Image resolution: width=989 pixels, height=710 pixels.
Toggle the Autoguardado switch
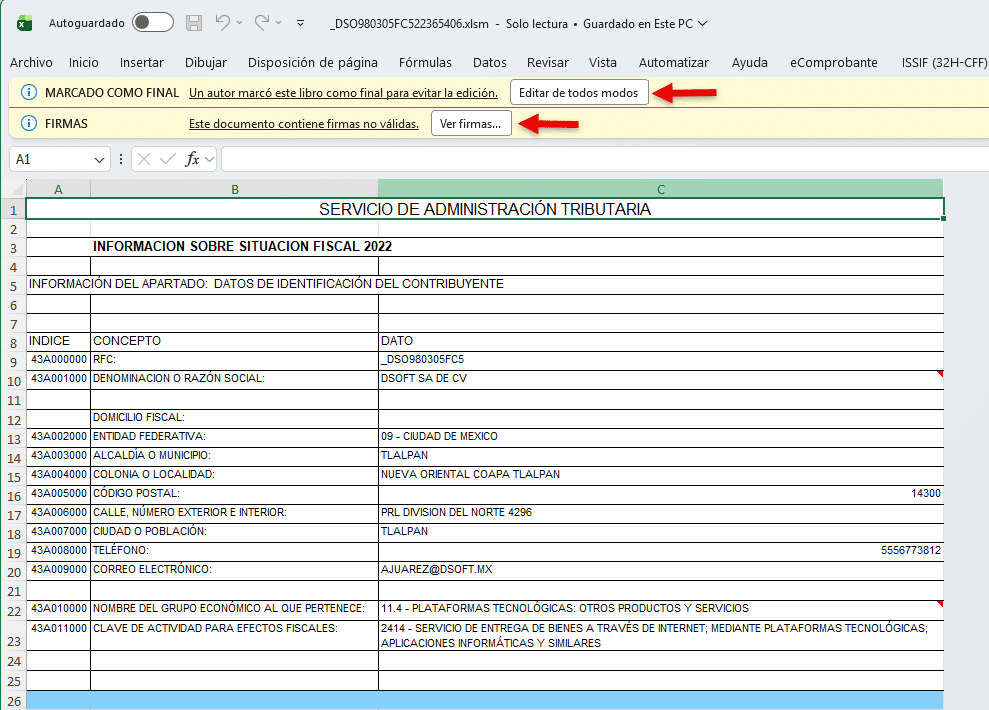pyautogui.click(x=152, y=22)
